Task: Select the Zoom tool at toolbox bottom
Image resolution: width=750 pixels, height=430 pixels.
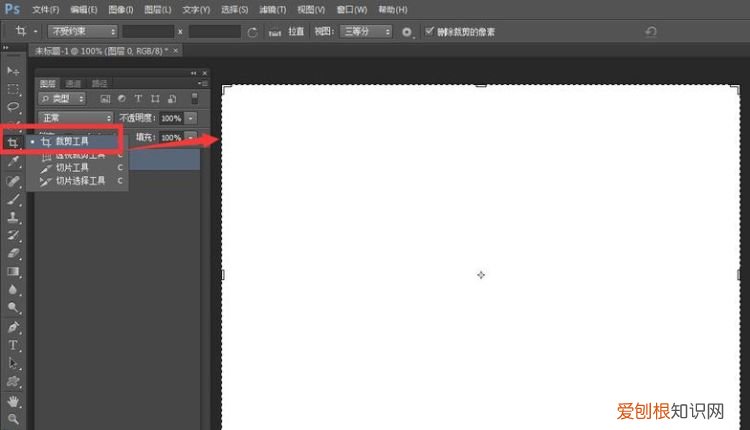Action: click(13, 419)
